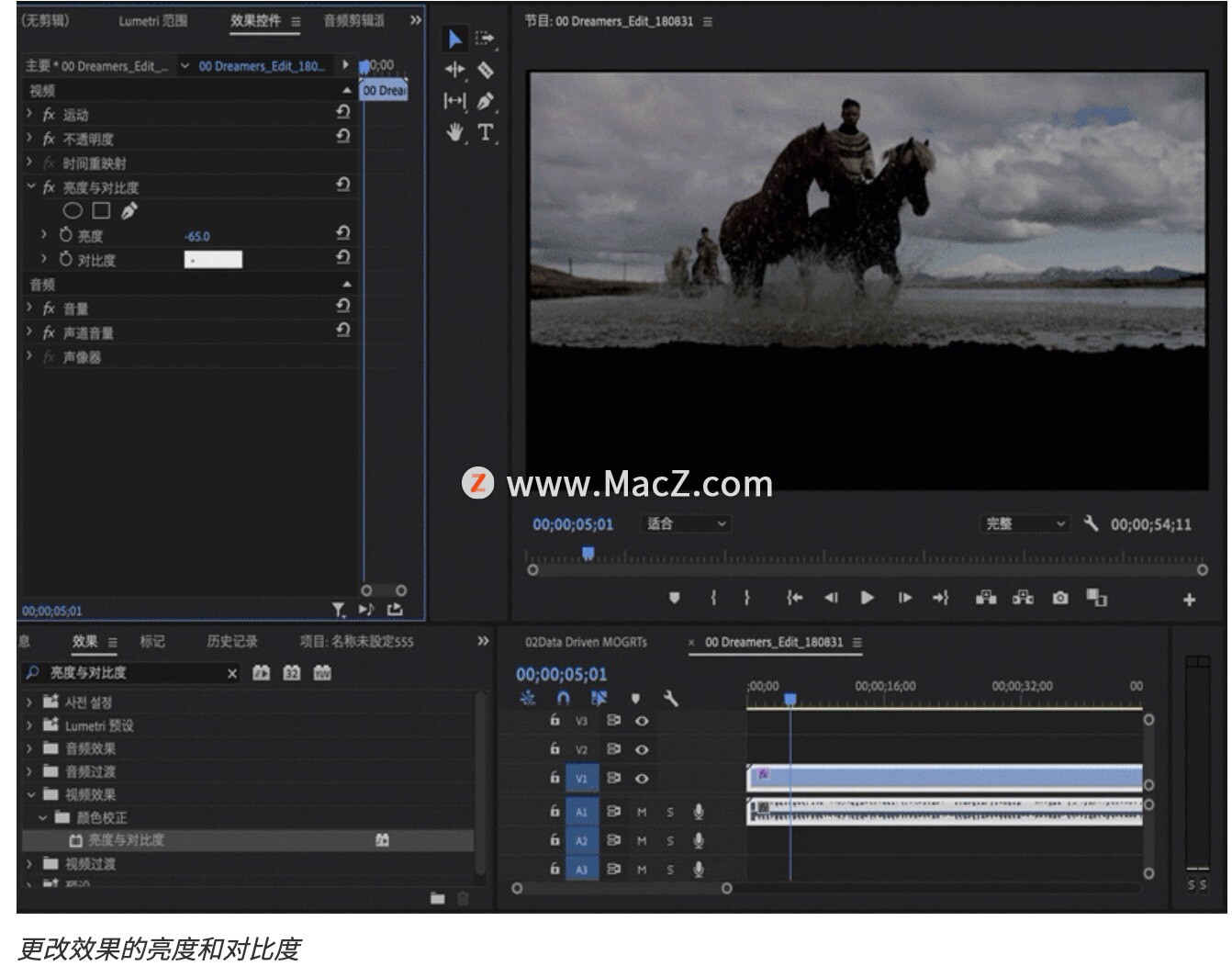
Task: Toggle the 亮度与对比度 fx on/off
Action: pyautogui.click(x=49, y=187)
